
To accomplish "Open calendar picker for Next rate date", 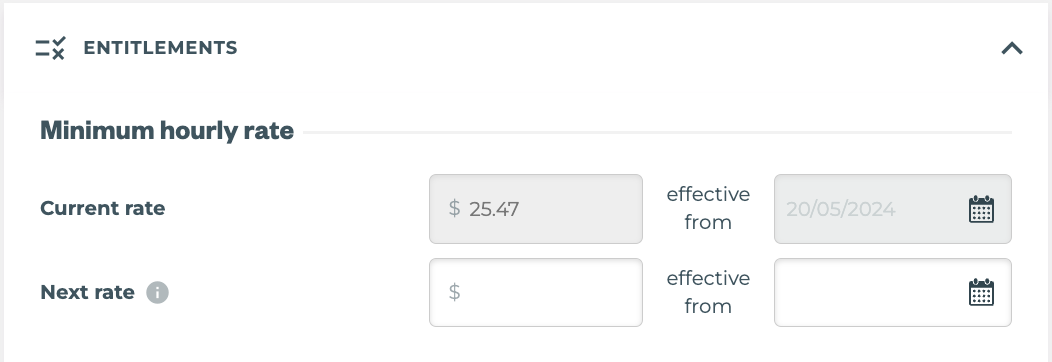I will tap(981, 293).
